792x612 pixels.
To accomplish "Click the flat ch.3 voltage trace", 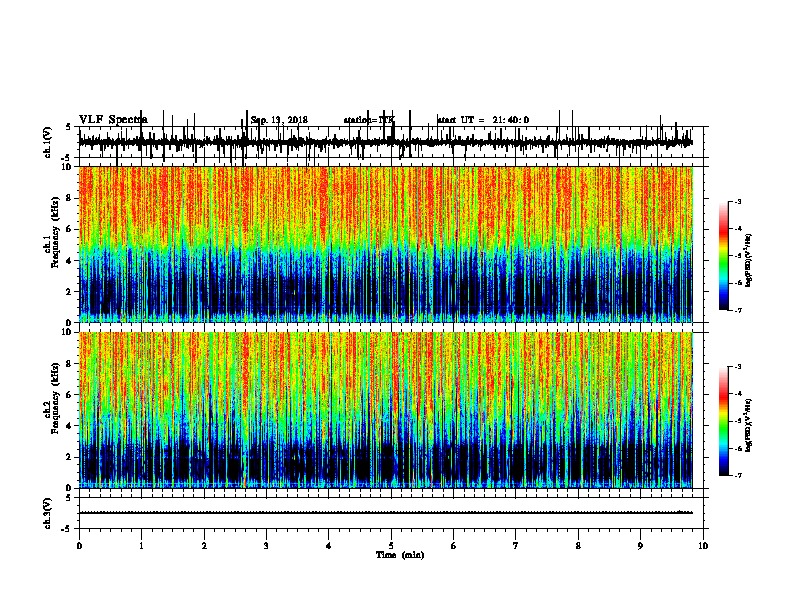I will [x=385, y=513].
